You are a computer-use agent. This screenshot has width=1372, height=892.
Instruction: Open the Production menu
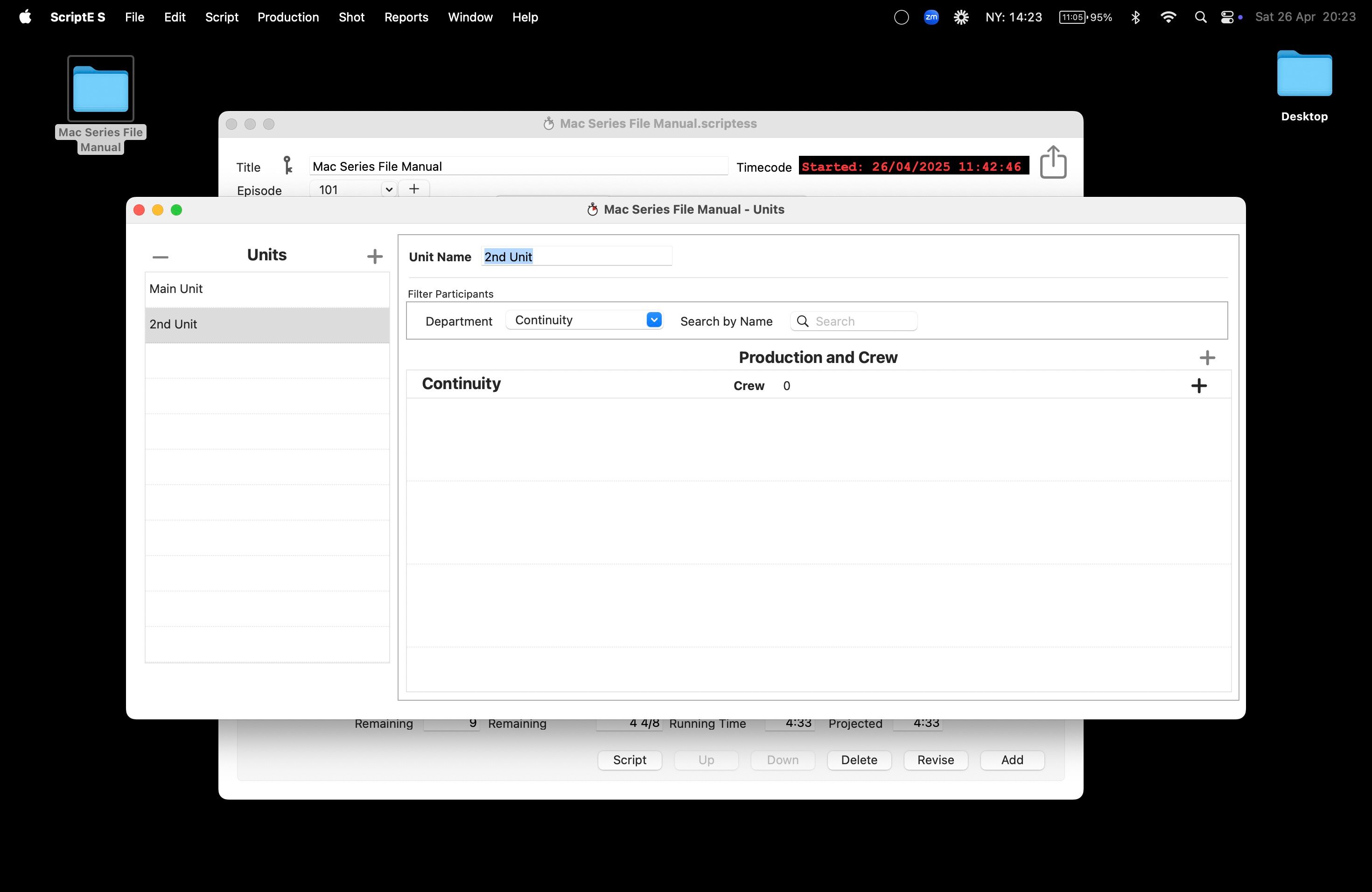[x=287, y=17]
